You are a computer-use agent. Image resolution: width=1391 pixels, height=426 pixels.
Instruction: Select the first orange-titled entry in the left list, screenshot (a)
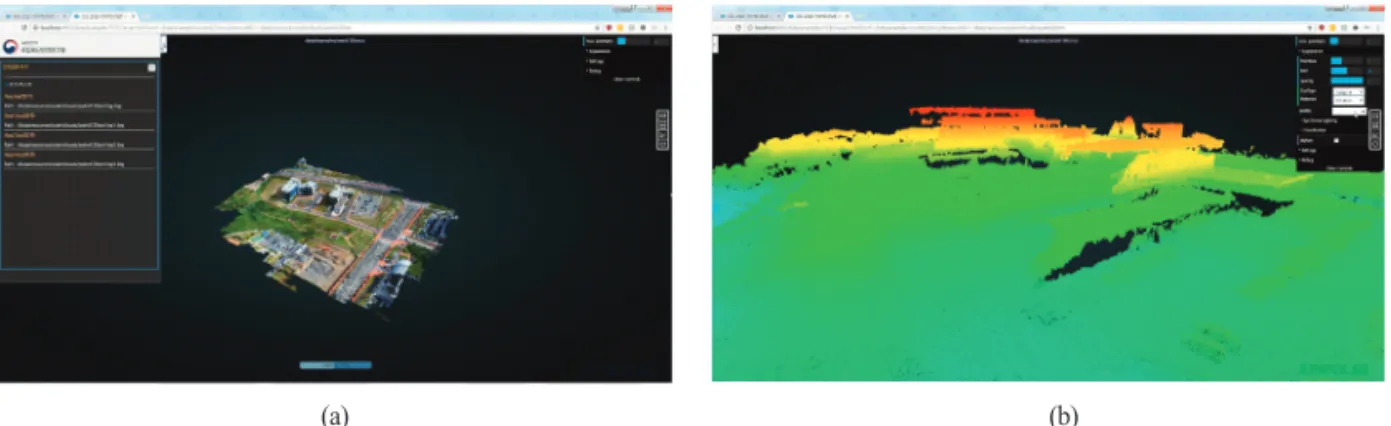pyautogui.click(x=18, y=96)
